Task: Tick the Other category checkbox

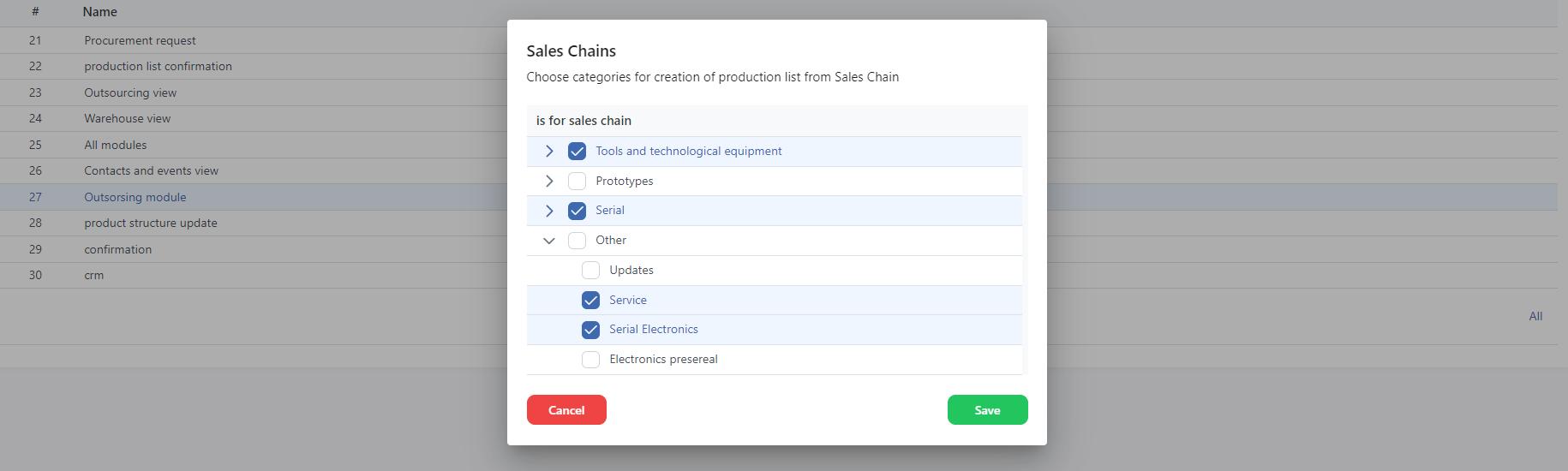Action: tap(577, 241)
